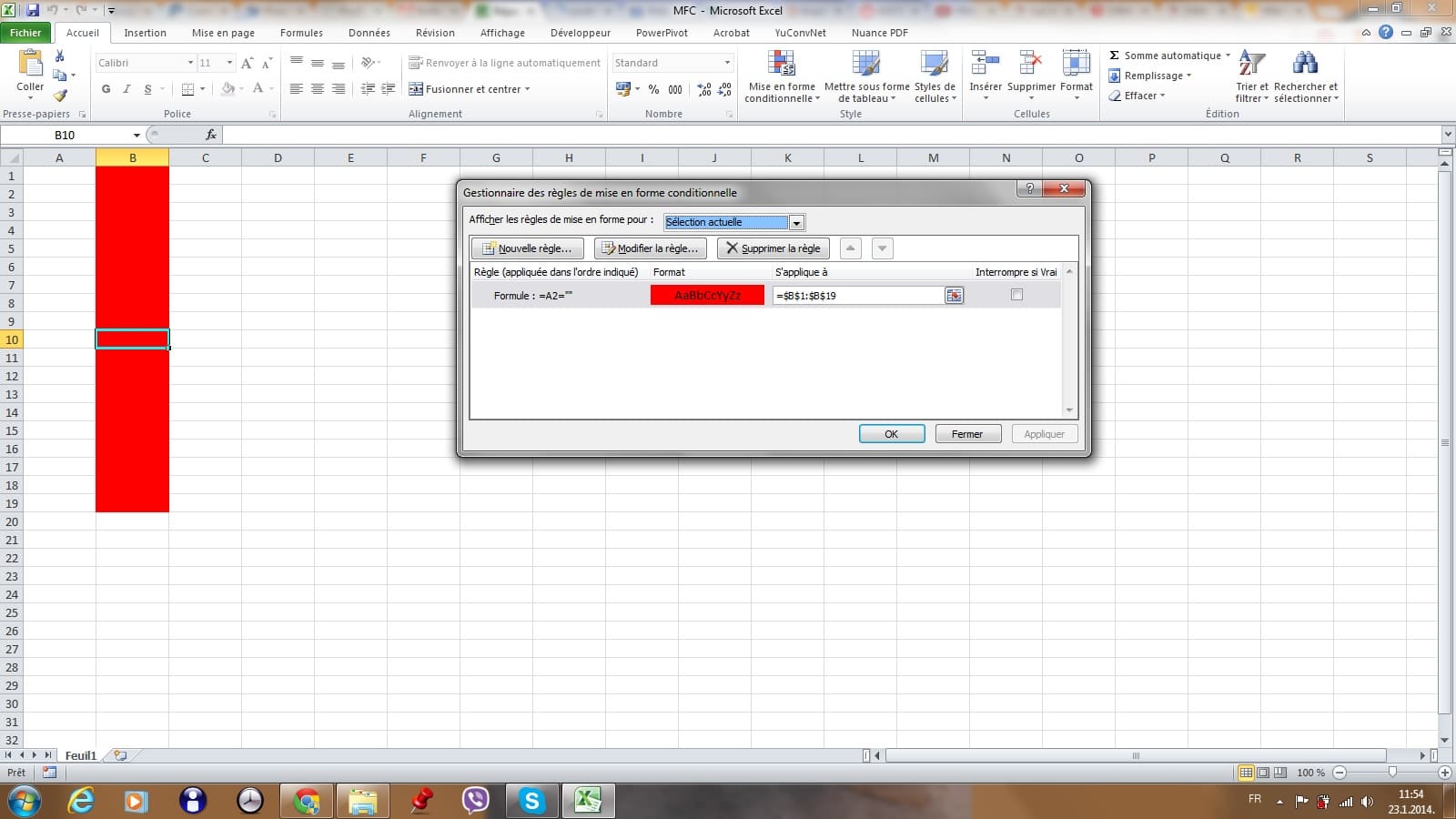The image size is (1456, 819).
Task: Click the Trier et filtrer icon
Action: [1251, 65]
